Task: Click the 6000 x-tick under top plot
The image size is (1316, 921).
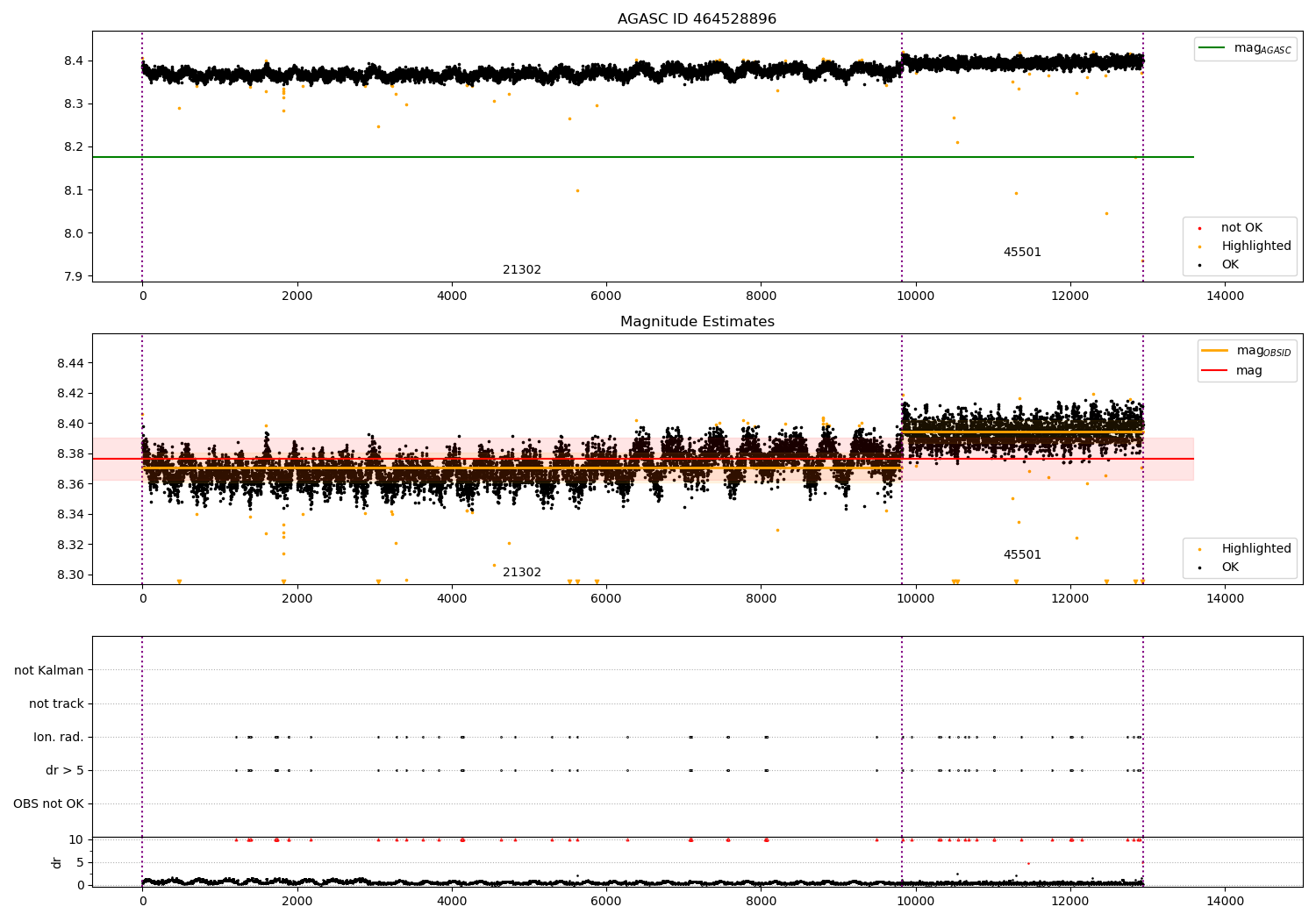Action: (x=606, y=296)
